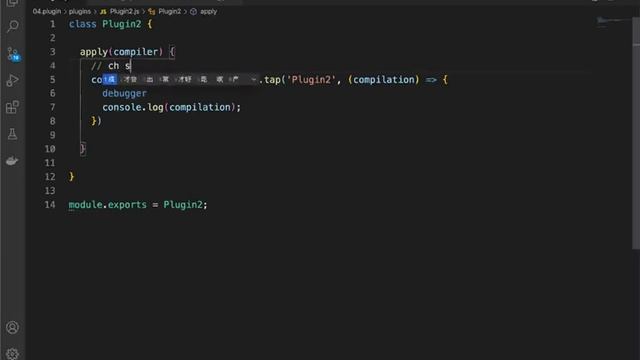Open the Extensions view
Screen dimensions: 640x360
point(13,107)
